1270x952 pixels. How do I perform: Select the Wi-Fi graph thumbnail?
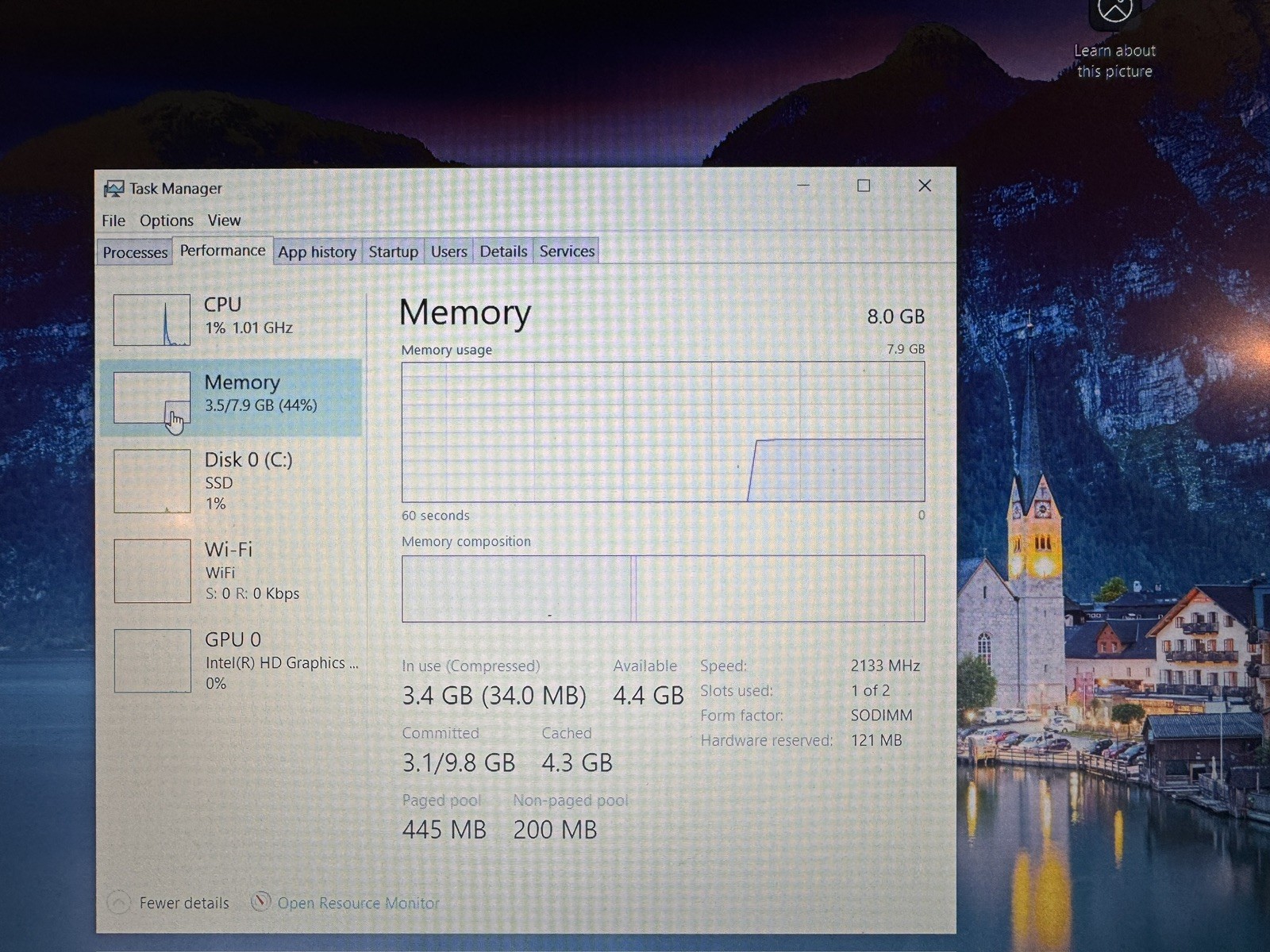[152, 571]
